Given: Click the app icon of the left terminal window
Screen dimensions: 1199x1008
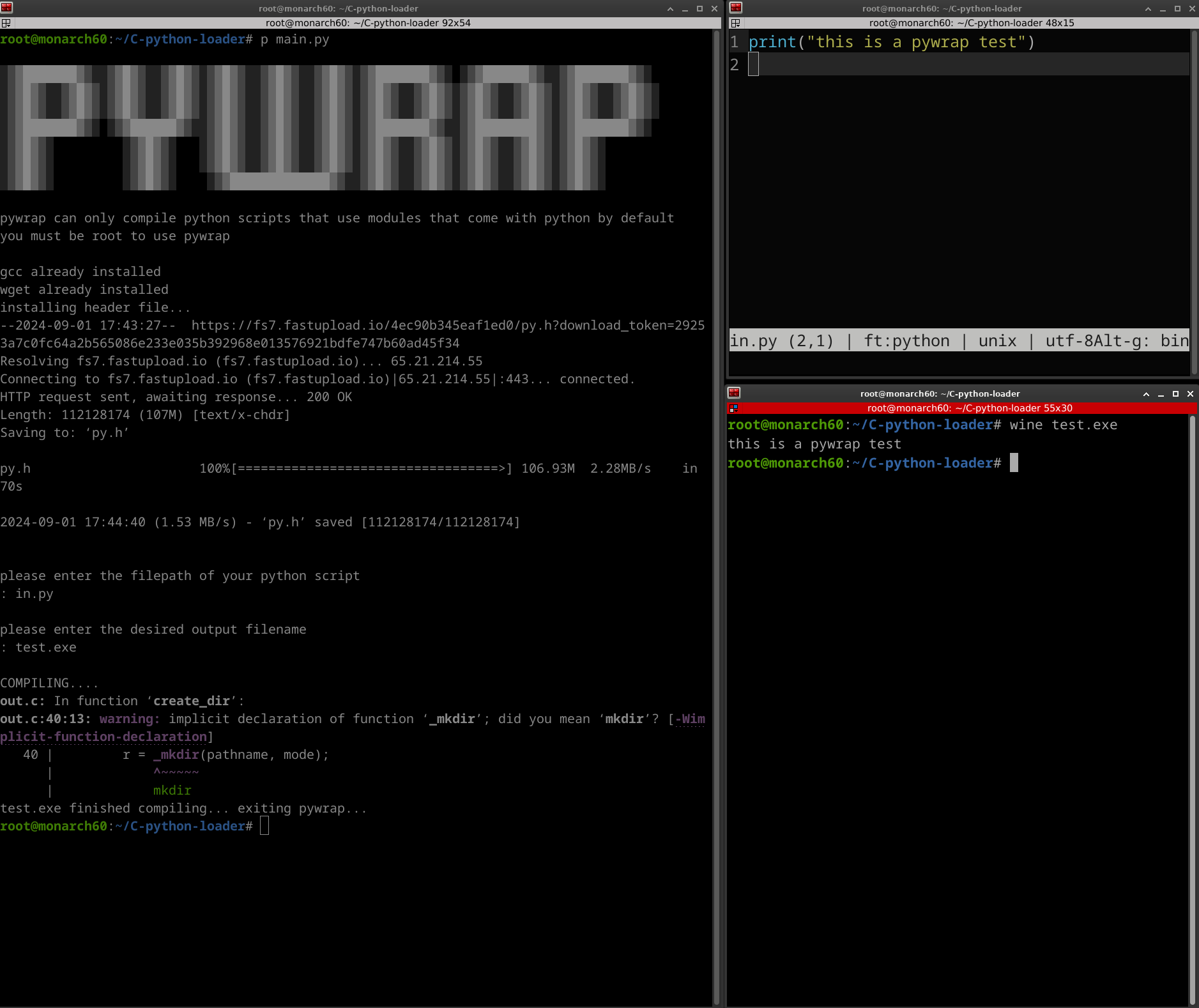Looking at the screenshot, I should (x=6, y=8).
